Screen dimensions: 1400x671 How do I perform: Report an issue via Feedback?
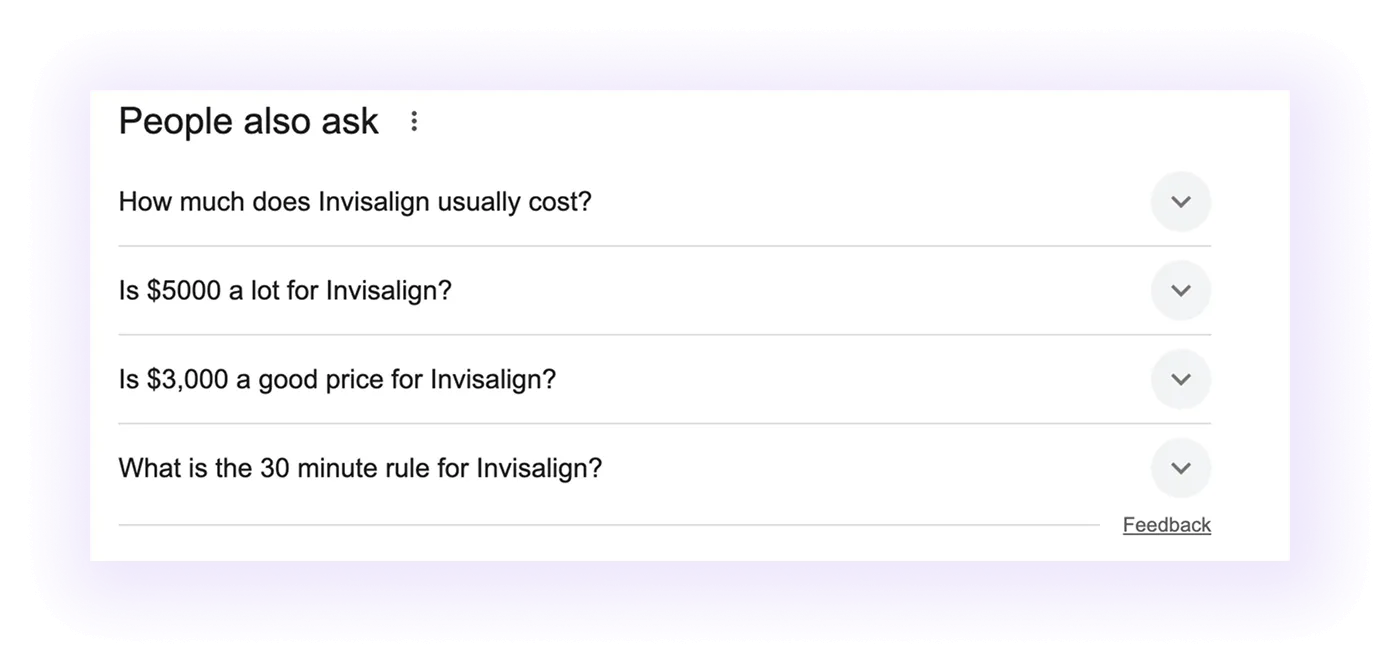tap(1167, 524)
